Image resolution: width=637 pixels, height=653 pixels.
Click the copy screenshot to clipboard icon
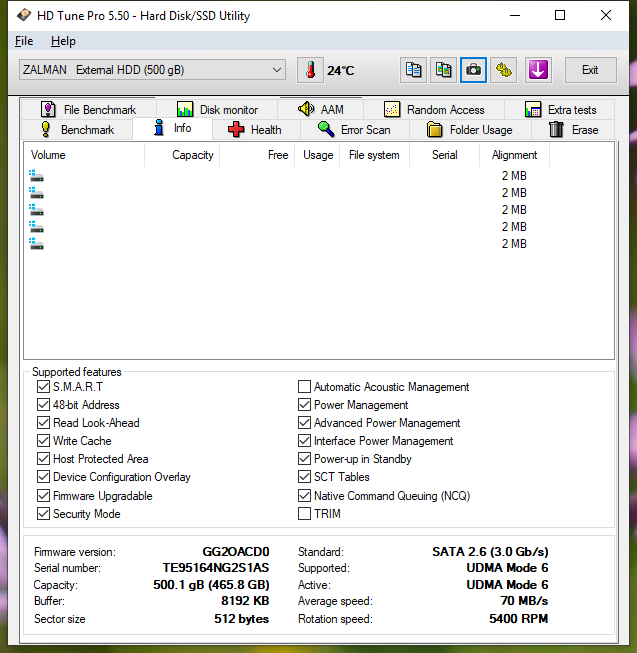pos(443,70)
